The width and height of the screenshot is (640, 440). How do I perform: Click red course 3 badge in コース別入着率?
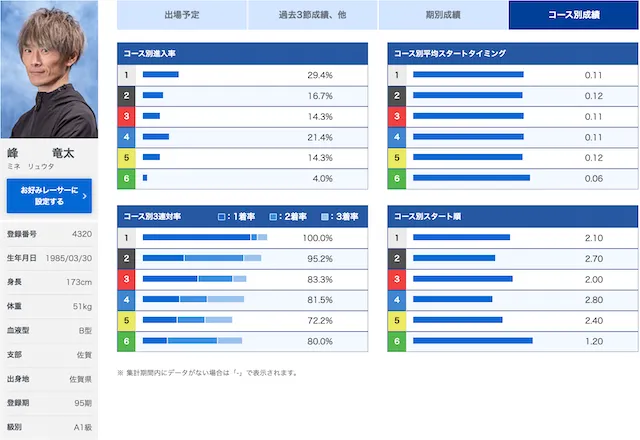pos(126,116)
